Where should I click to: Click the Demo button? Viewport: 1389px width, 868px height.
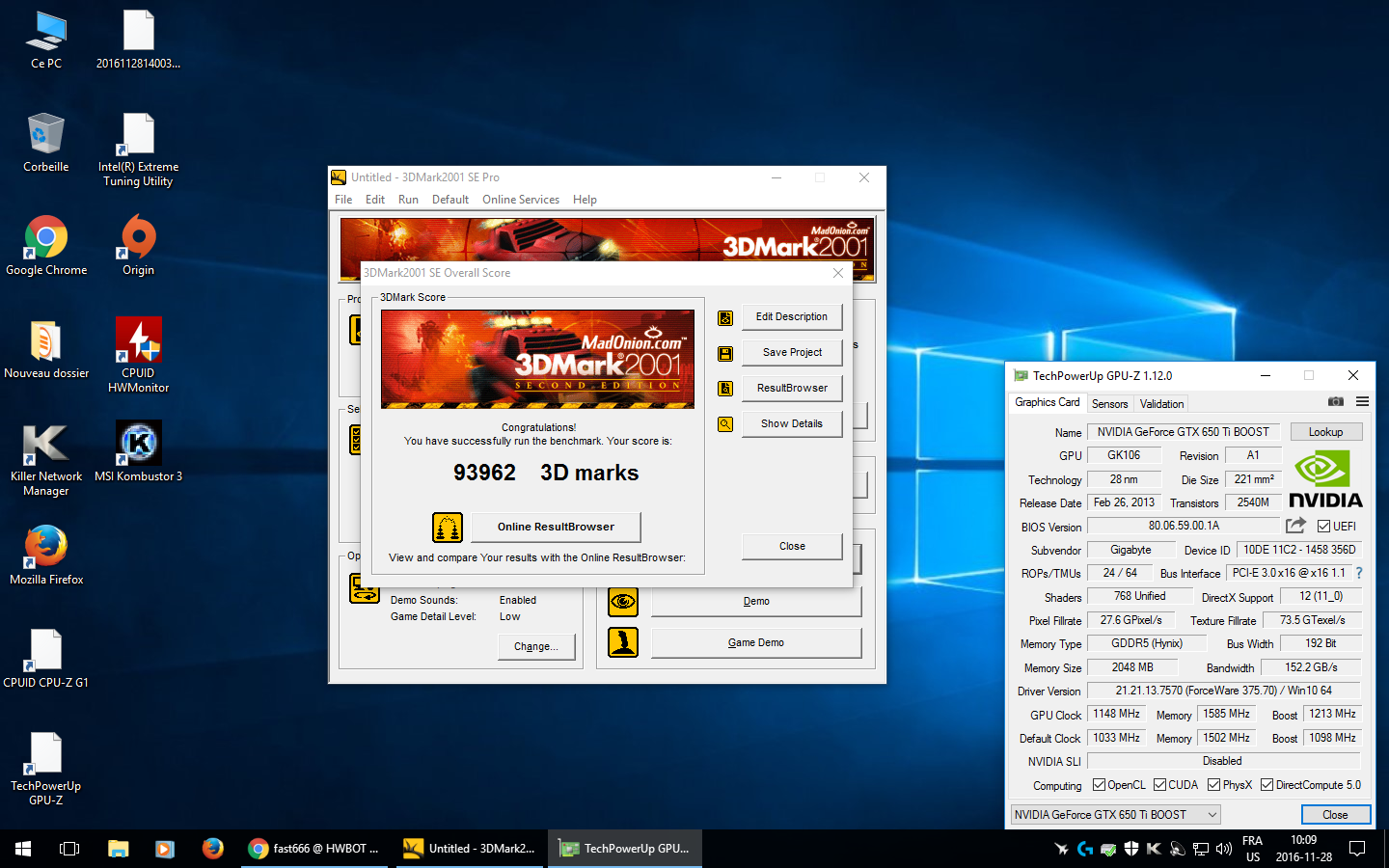[756, 602]
